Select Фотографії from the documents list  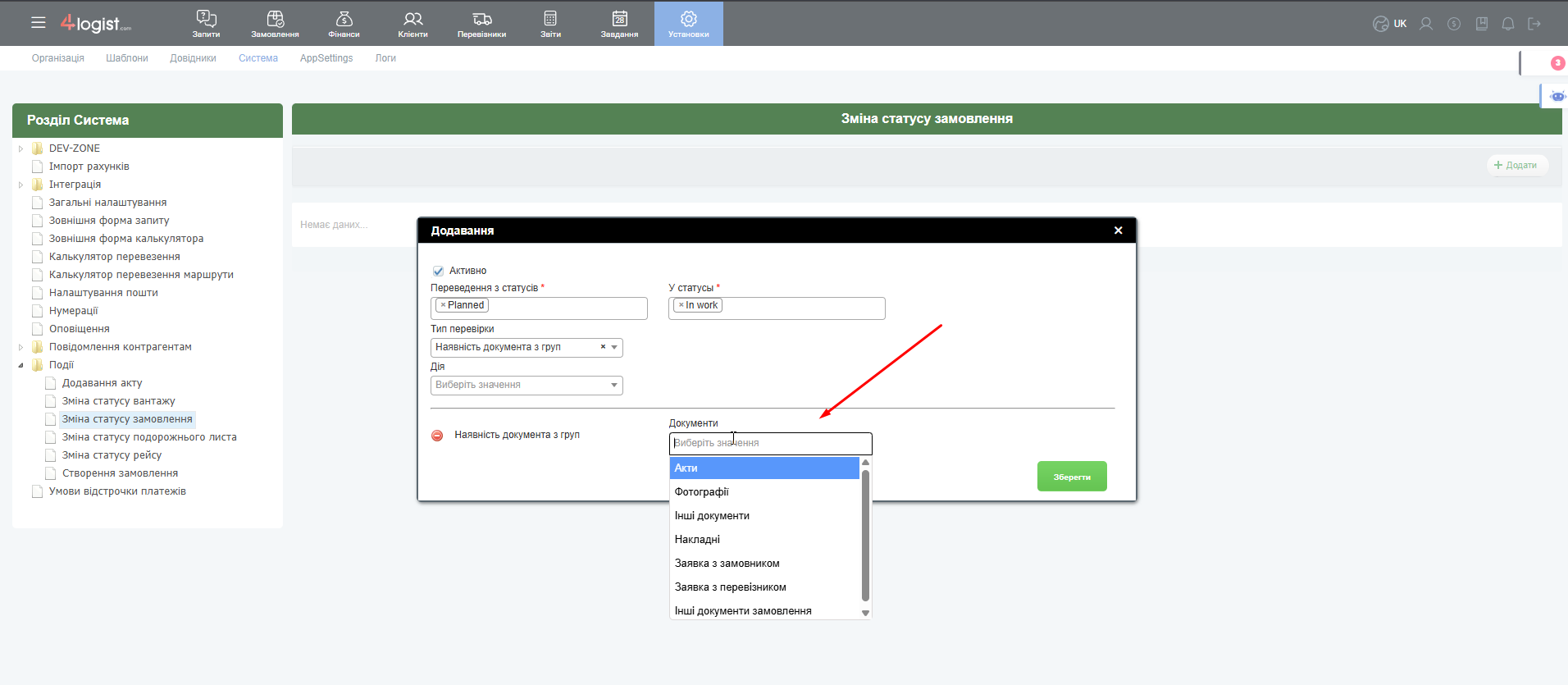click(702, 492)
